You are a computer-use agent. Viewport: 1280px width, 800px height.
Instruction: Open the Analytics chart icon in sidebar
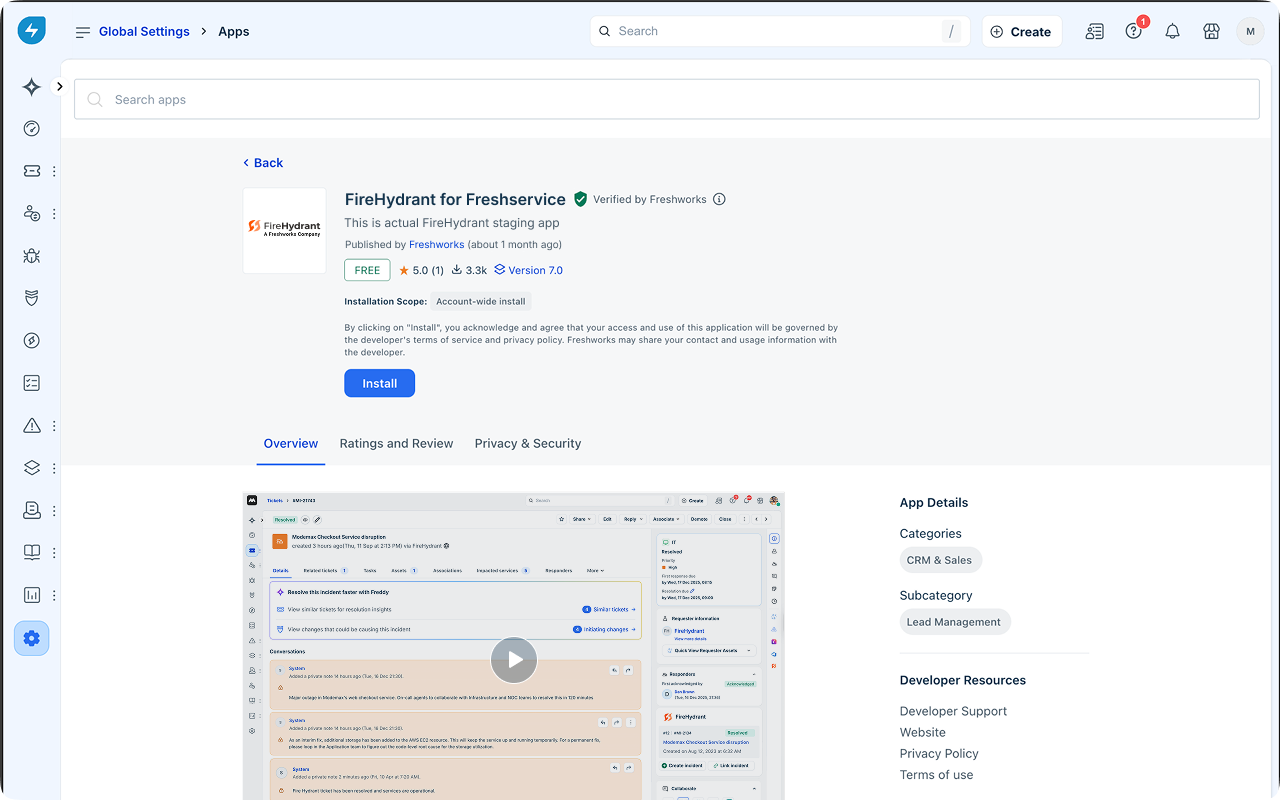pos(31,595)
